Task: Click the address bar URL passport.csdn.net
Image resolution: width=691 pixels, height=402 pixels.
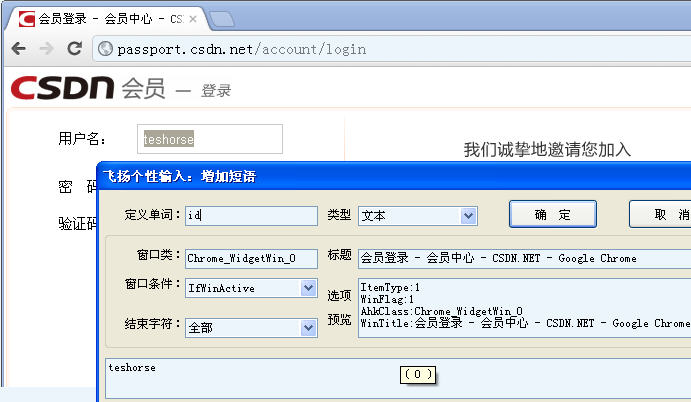Action: (241, 49)
